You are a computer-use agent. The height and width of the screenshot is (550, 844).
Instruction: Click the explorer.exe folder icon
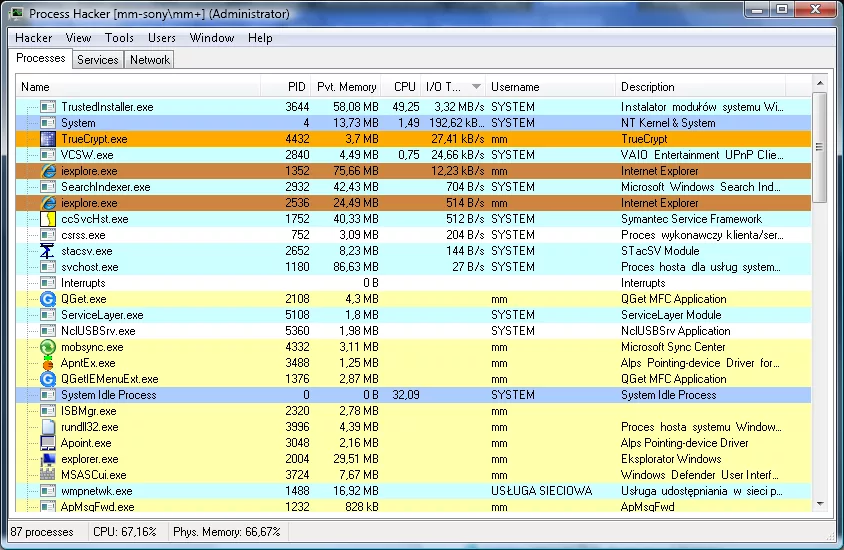pyautogui.click(x=48, y=459)
